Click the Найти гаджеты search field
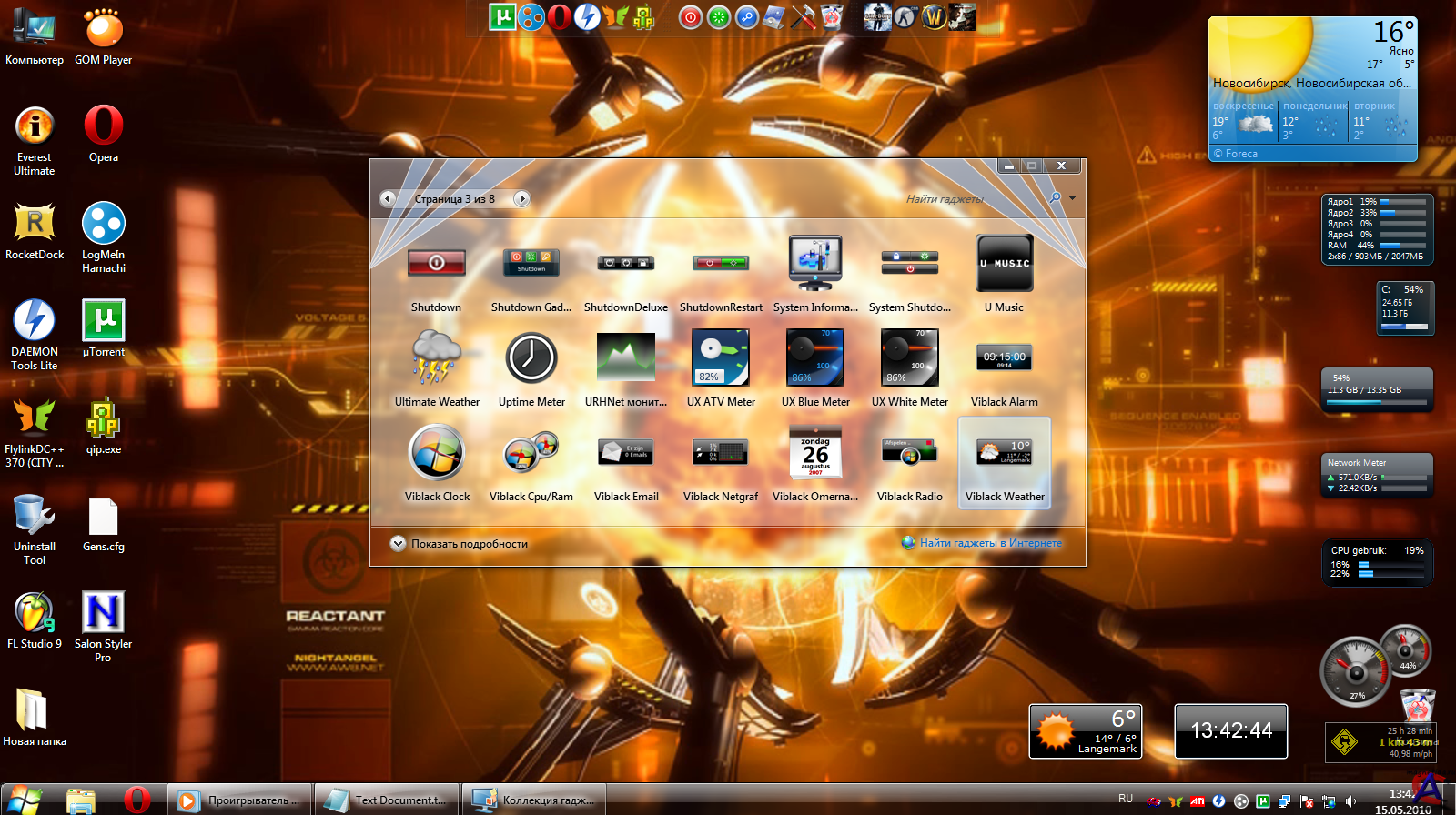This screenshot has height=815, width=1456. point(965,198)
